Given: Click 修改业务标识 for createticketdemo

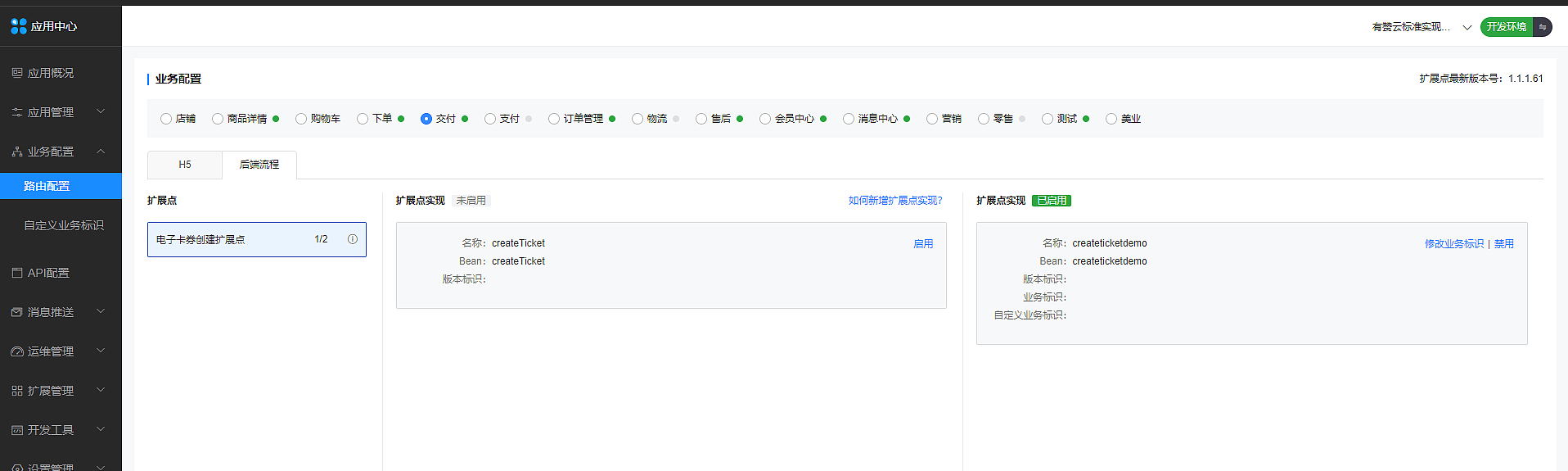Looking at the screenshot, I should coord(1453,244).
